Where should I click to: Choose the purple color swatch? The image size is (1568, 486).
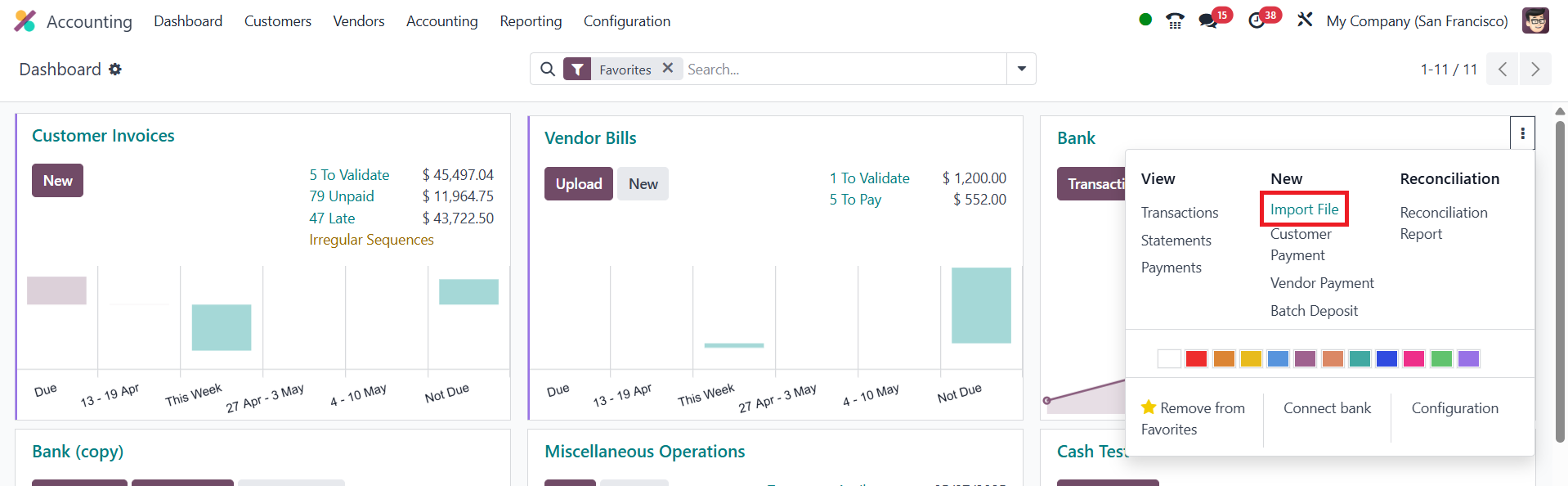point(1468,358)
